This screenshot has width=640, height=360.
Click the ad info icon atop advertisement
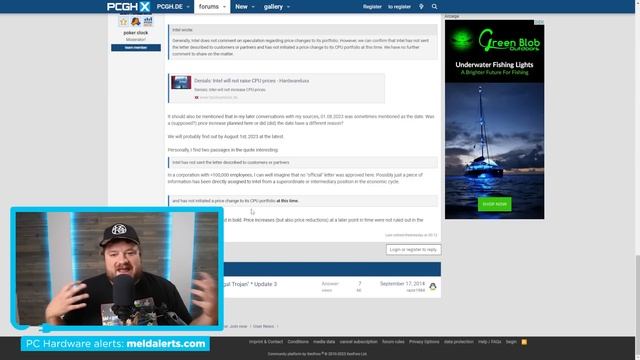click(539, 22)
